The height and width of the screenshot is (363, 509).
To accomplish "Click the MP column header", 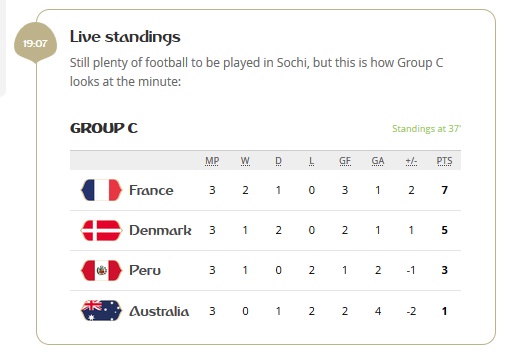I will pos(212,161).
